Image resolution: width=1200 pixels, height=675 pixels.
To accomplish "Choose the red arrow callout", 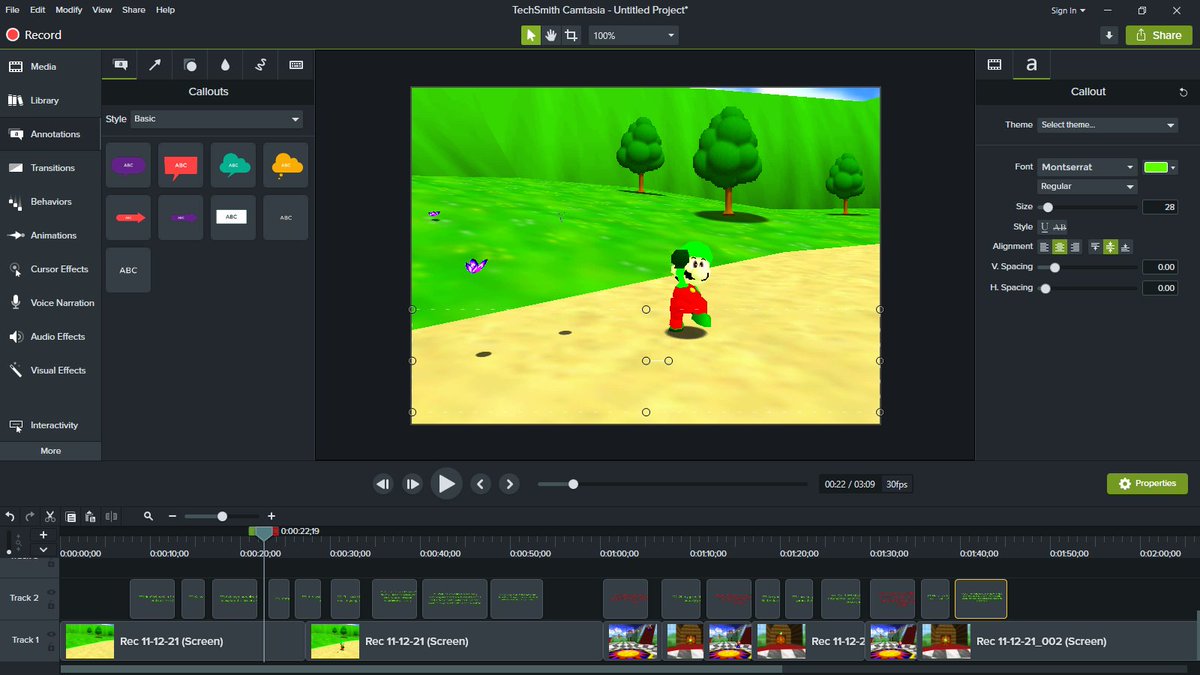I will pos(128,217).
